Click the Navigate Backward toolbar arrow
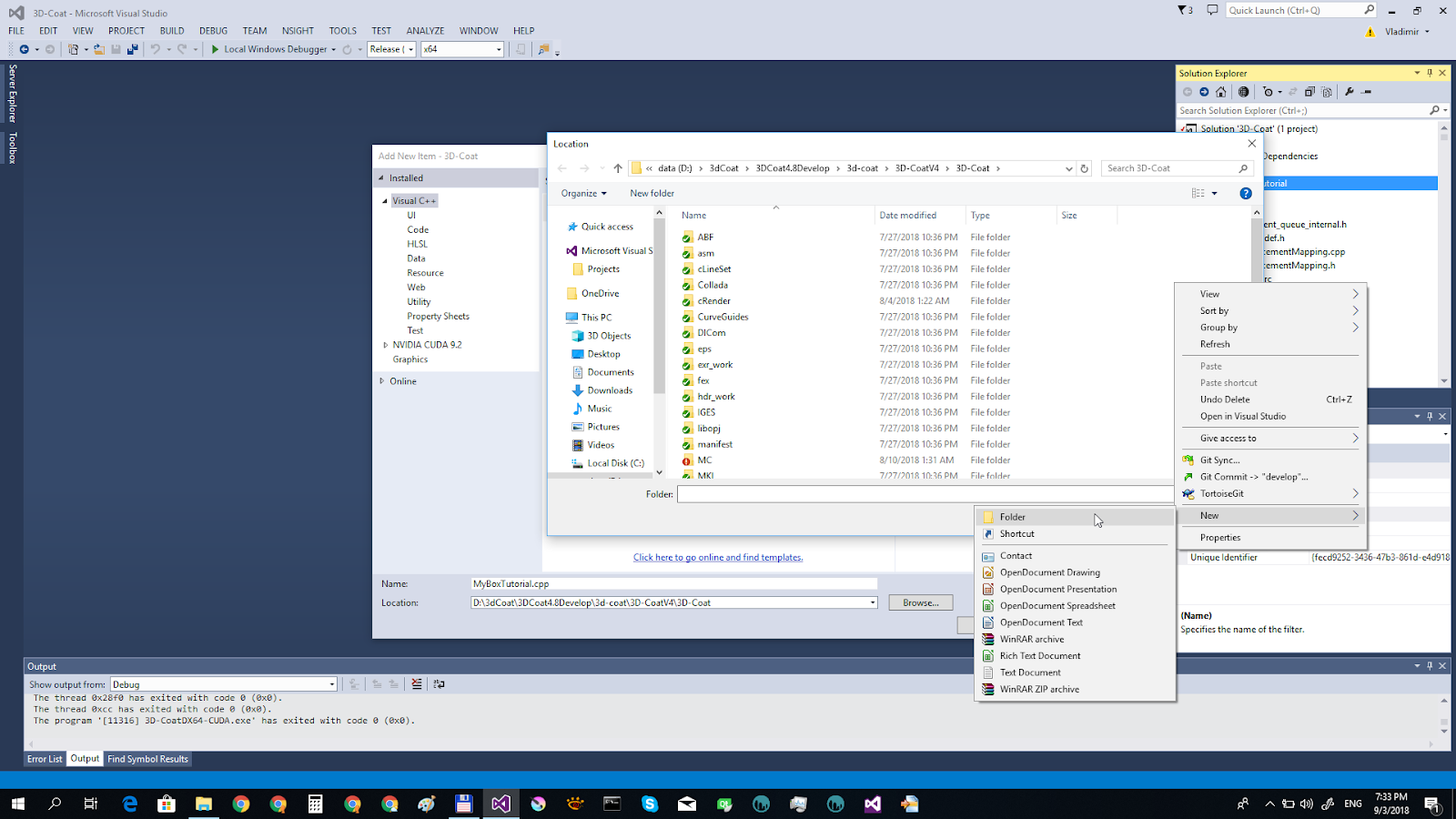 (24, 49)
